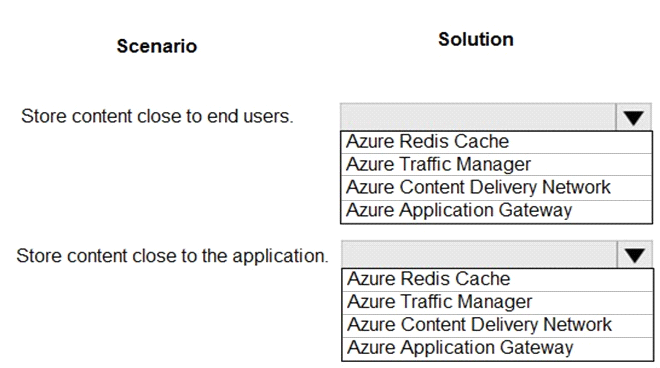660x368 pixels.
Task: Click the 'Store content close to end users' text
Action: [157, 116]
